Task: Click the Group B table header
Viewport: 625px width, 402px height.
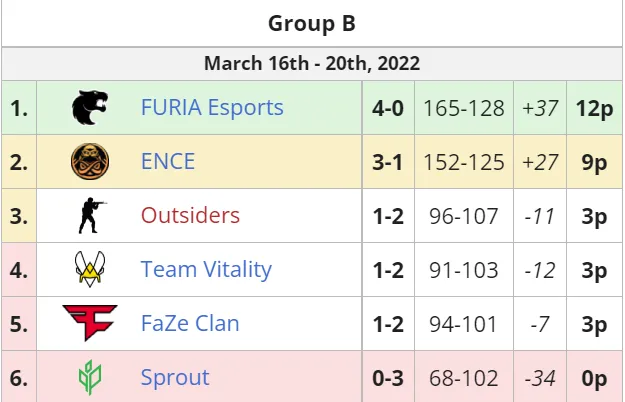Action: [x=312, y=23]
